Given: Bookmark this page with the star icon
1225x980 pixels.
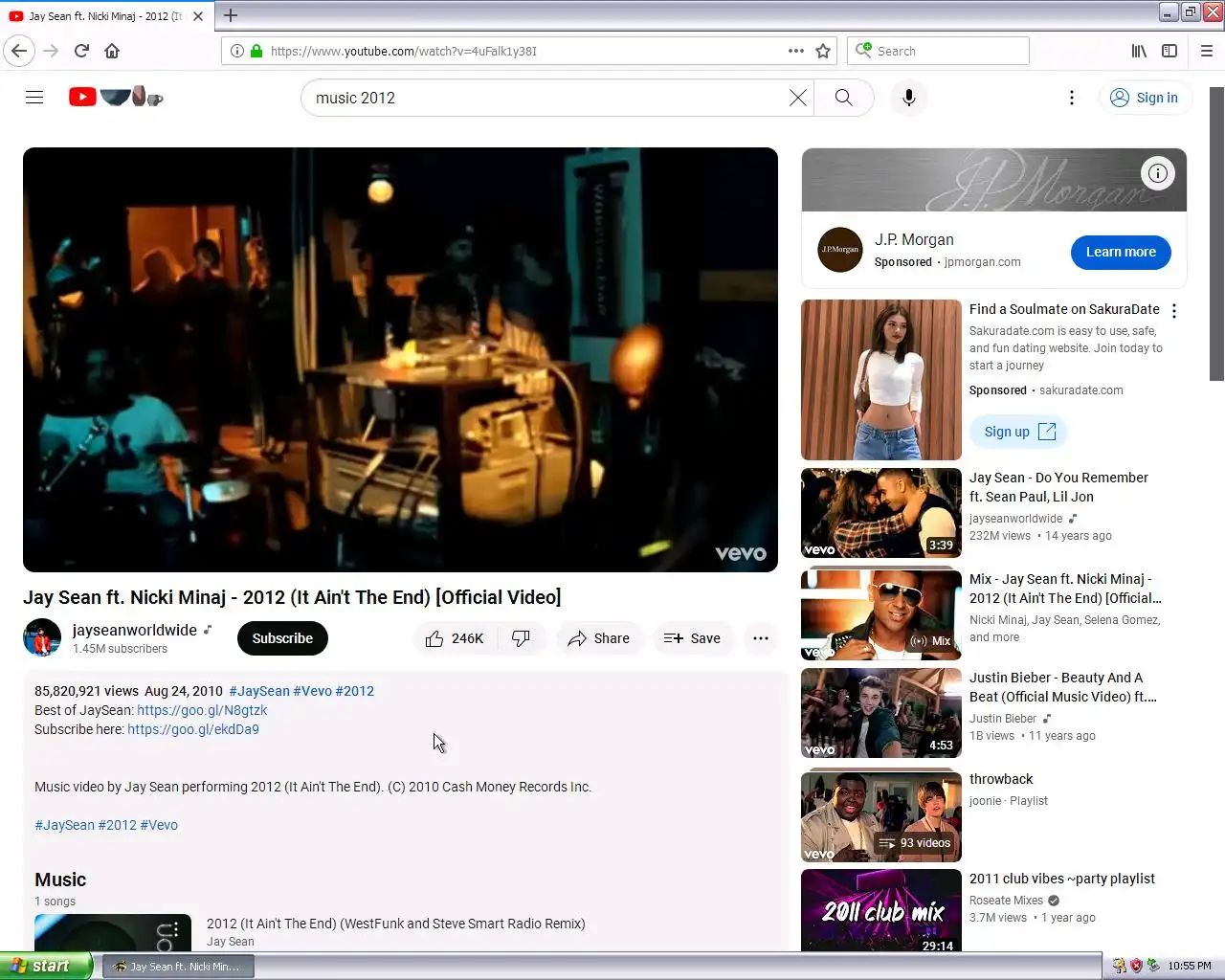Looking at the screenshot, I should (x=823, y=51).
